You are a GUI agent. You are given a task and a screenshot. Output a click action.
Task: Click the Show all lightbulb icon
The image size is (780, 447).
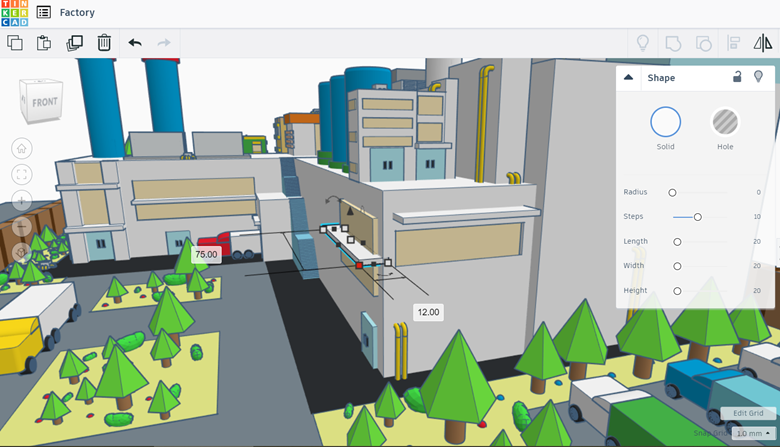pyautogui.click(x=643, y=43)
